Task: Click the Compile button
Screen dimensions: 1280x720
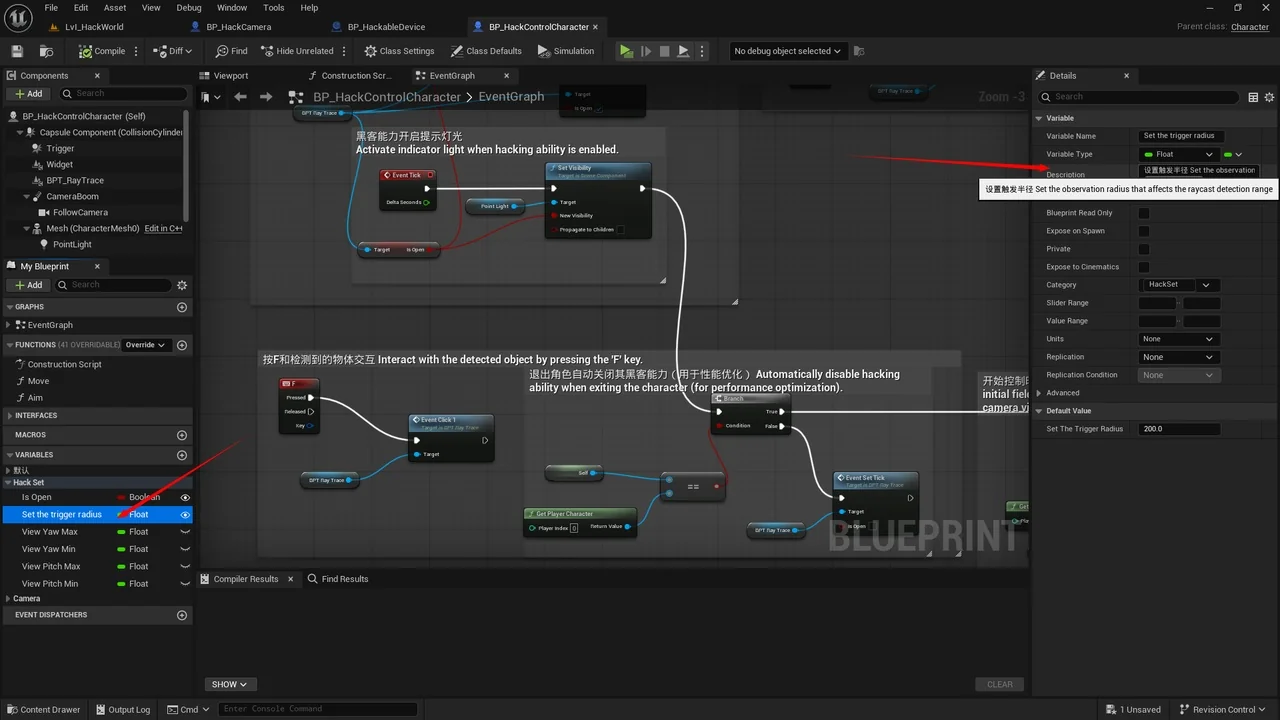Action: 103,51
